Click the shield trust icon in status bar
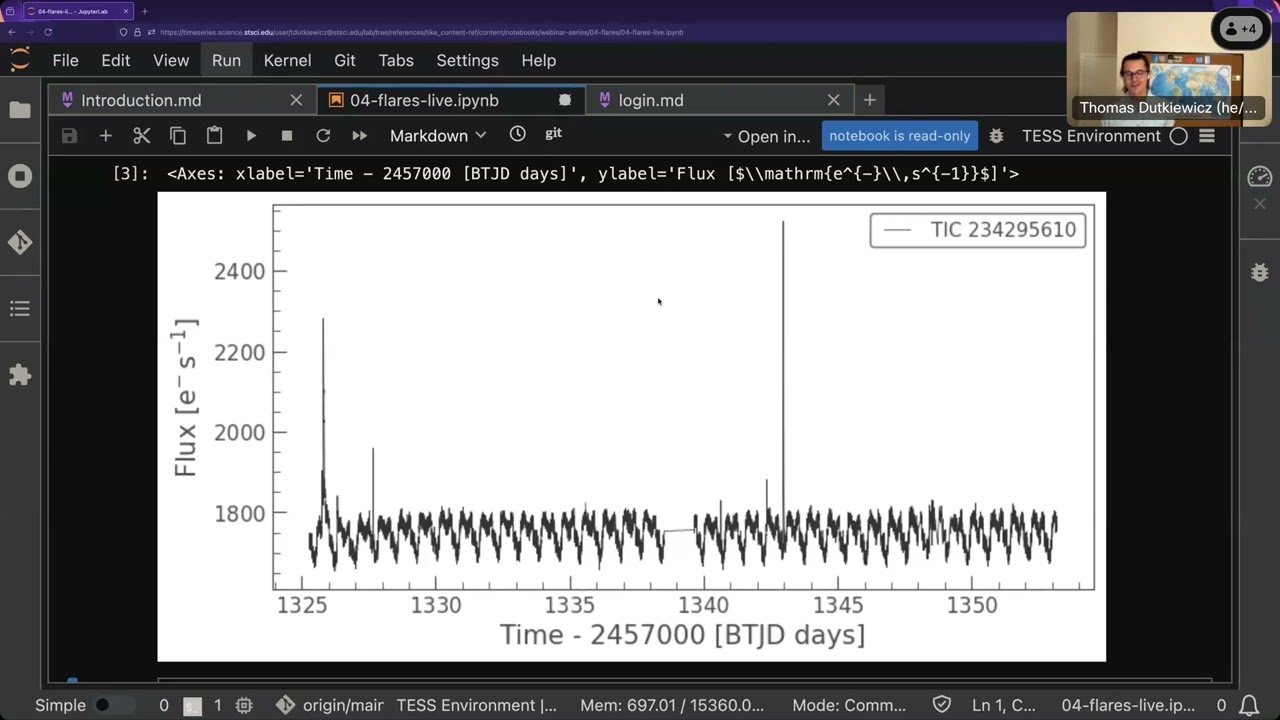Viewport: 1280px width, 720px height. 940,705
